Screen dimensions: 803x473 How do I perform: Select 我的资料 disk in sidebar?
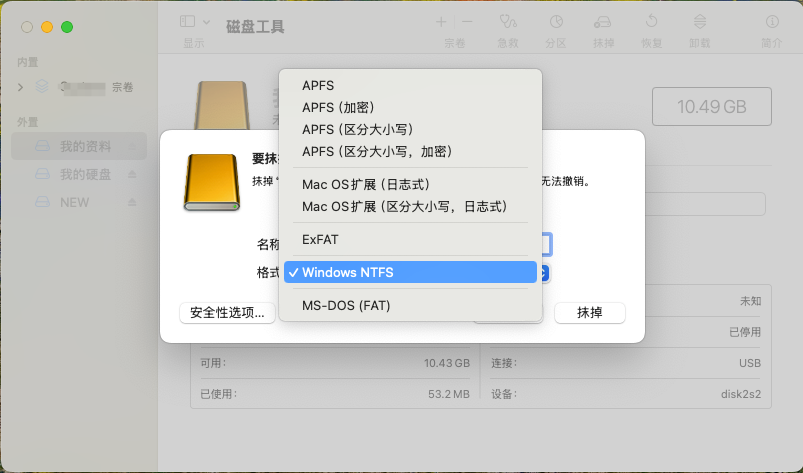(79, 146)
